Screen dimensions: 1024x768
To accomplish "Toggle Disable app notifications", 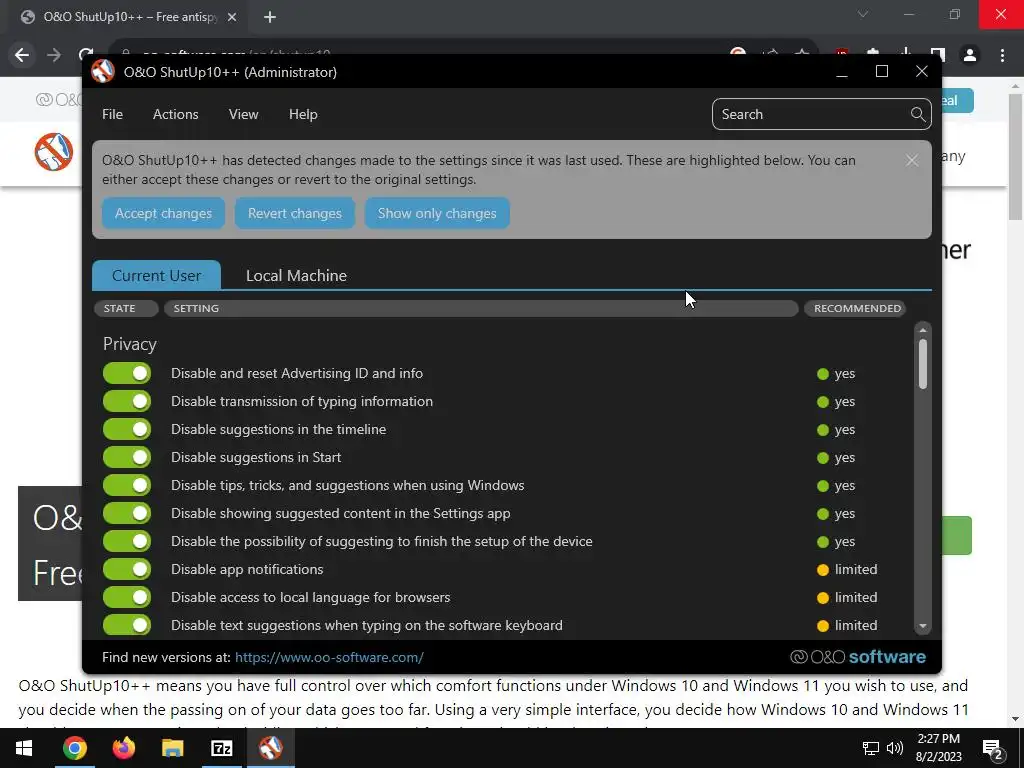I will [x=127, y=569].
